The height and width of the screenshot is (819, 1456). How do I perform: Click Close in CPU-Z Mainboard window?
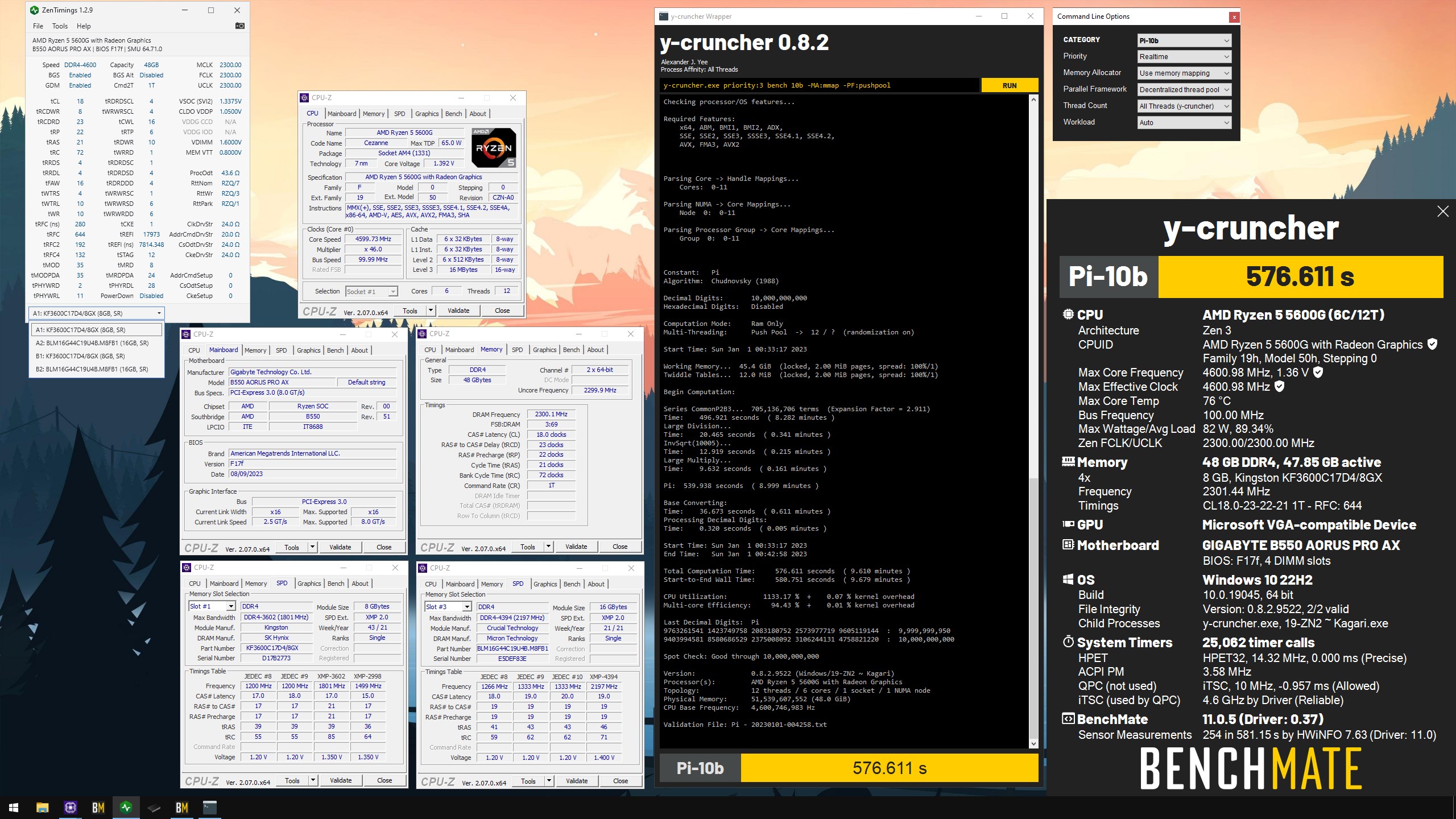(x=384, y=547)
